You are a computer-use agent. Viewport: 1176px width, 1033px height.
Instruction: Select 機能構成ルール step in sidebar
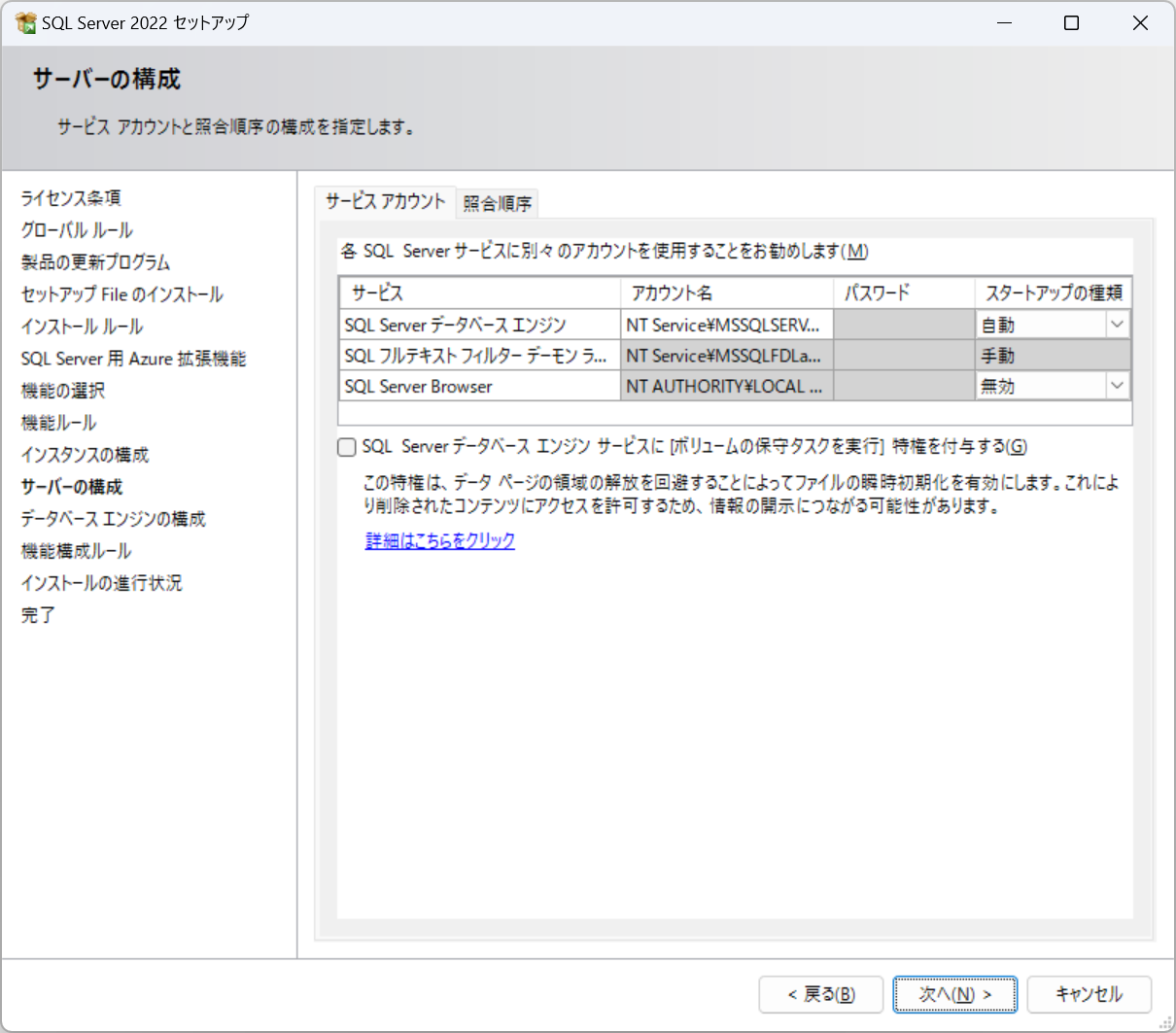[76, 551]
